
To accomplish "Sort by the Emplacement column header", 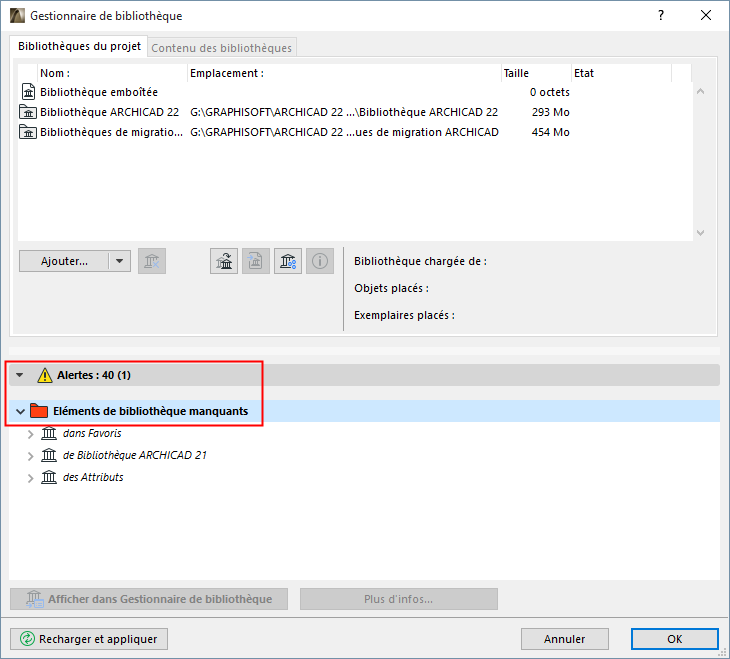I will pyautogui.click(x=345, y=73).
